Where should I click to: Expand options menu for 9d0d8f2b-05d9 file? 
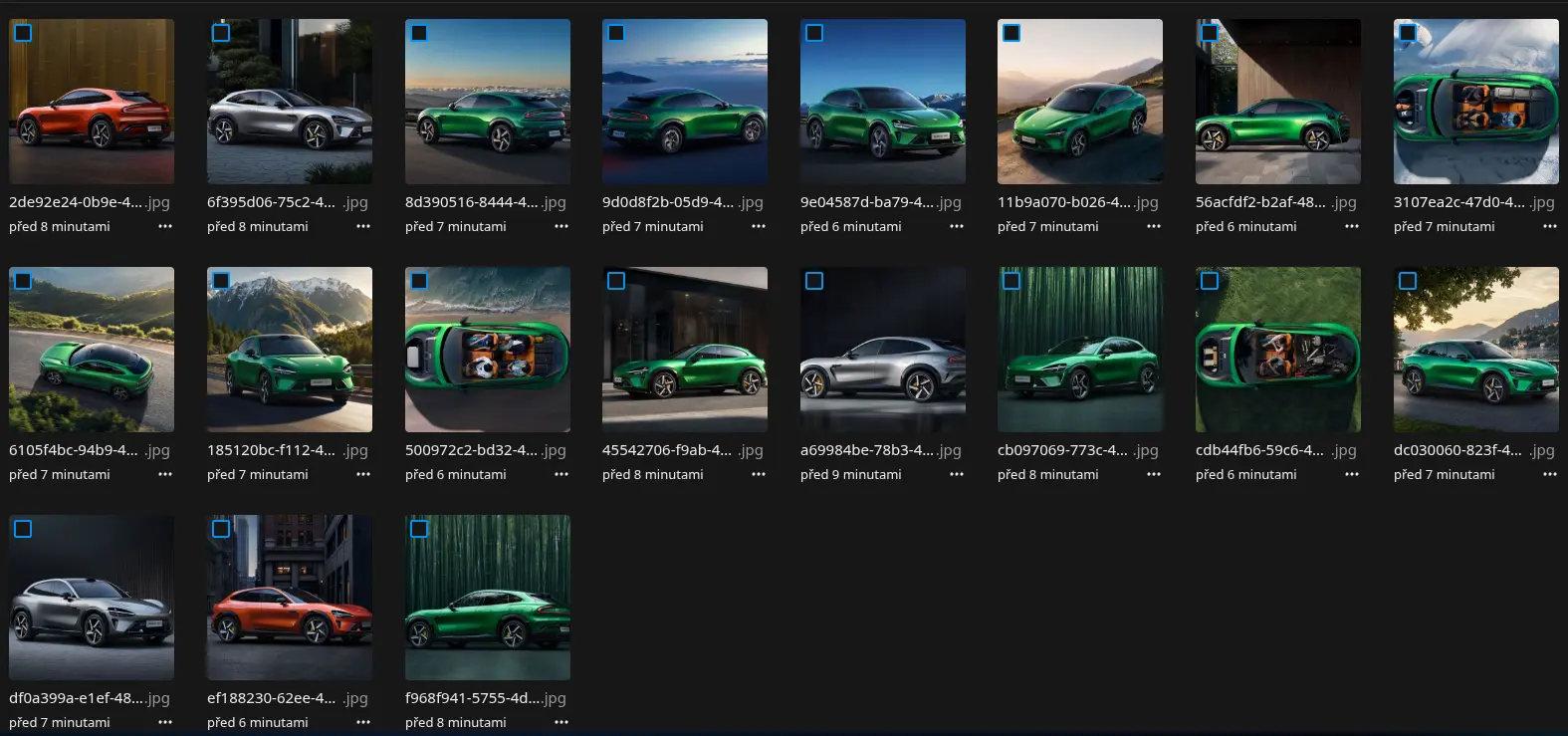[759, 227]
